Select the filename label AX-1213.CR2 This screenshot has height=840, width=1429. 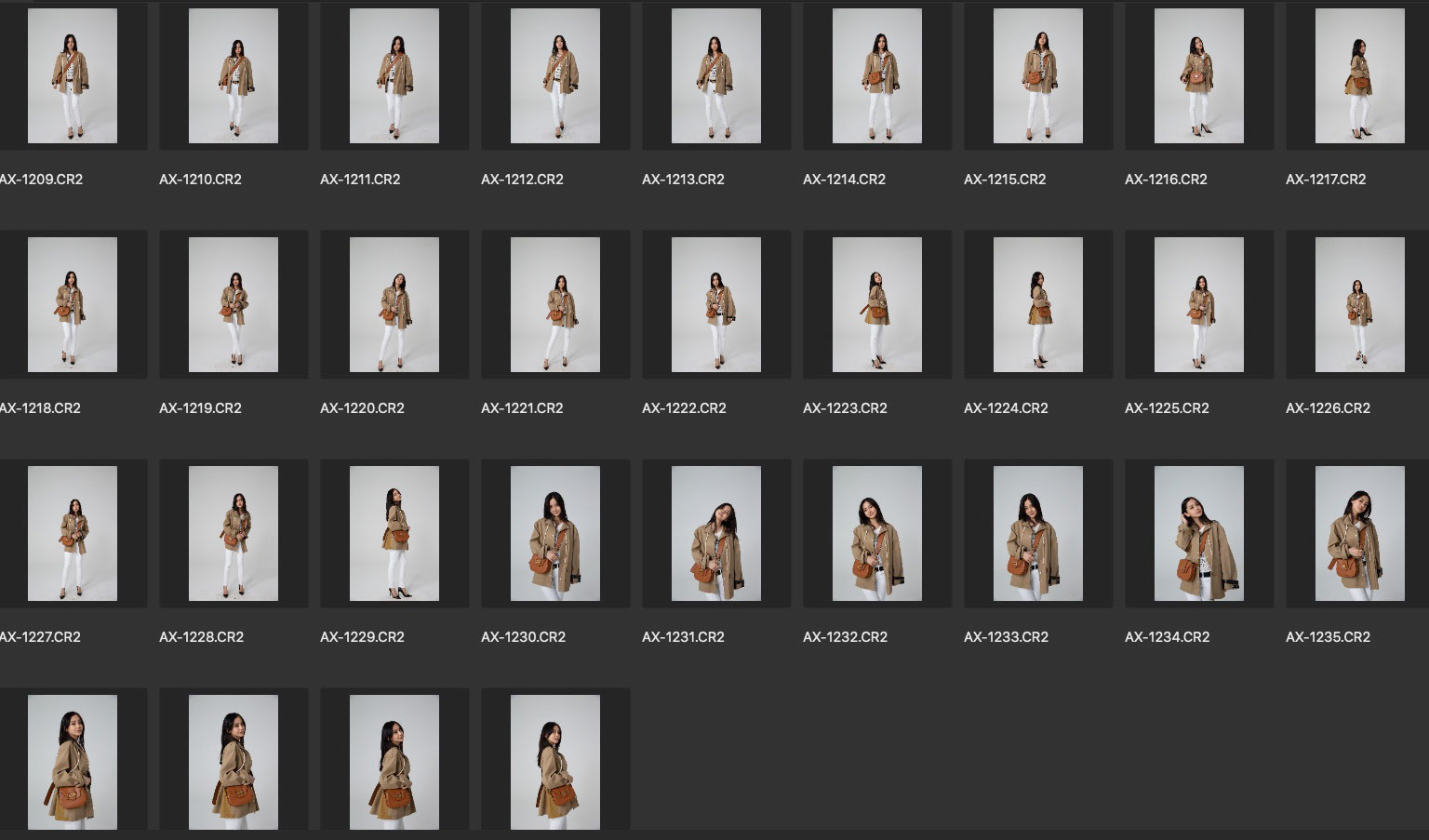point(683,180)
